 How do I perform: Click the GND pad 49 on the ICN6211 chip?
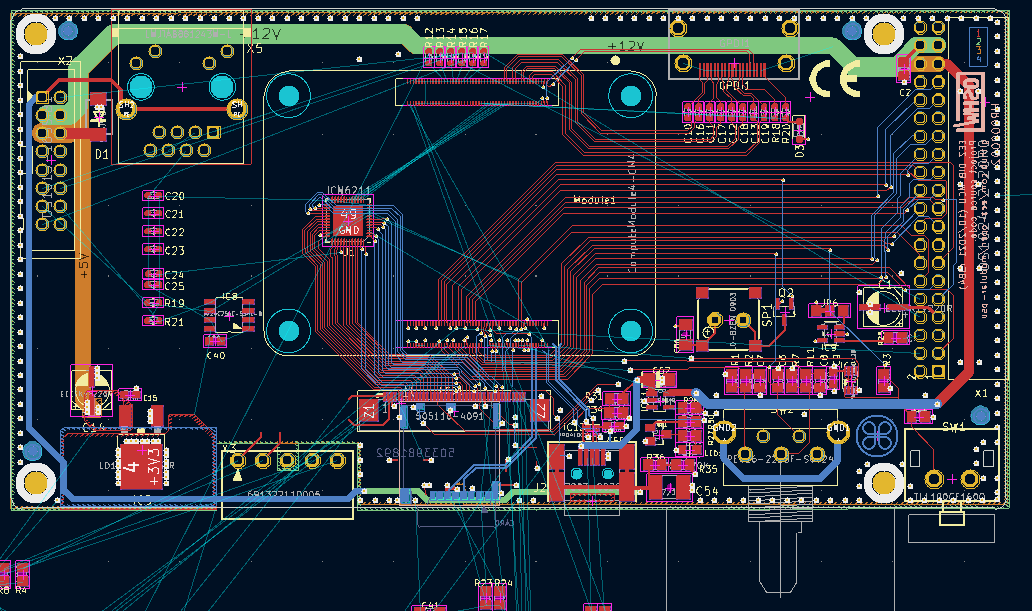pos(348,222)
